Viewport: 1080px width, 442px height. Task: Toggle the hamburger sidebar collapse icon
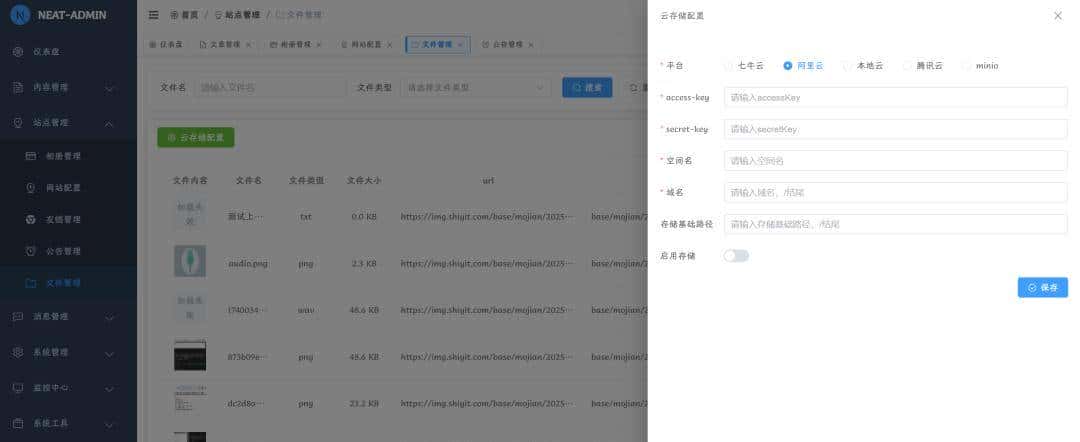[154, 14]
